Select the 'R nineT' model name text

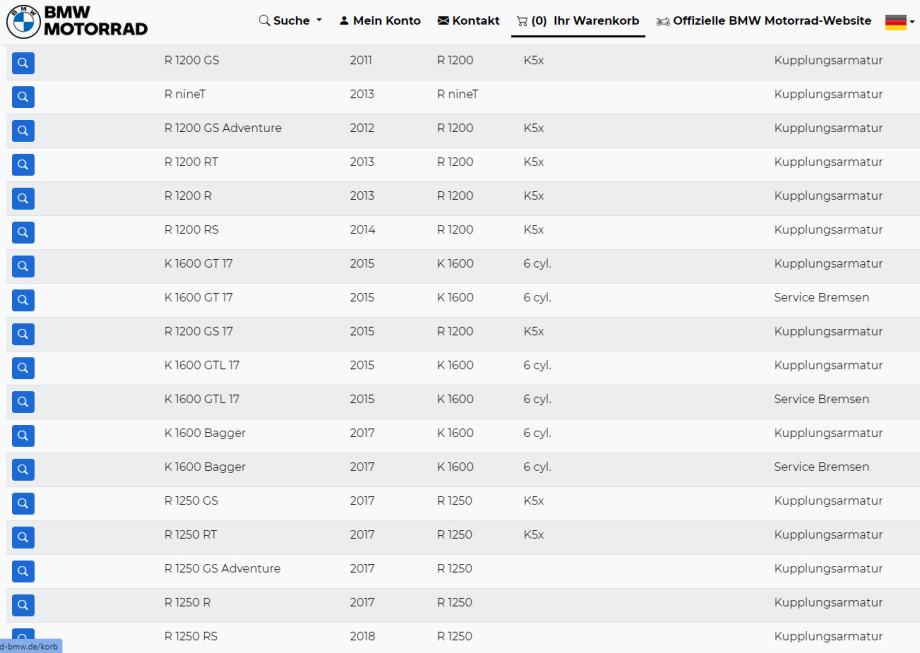[x=185, y=94]
